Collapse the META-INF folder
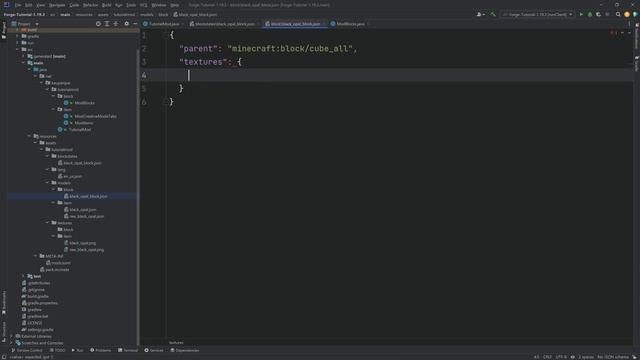The image size is (640, 360). click(x=36, y=256)
